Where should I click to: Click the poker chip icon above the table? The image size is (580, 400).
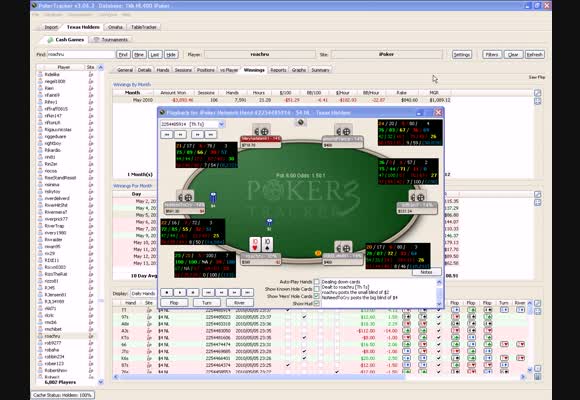[301, 122]
